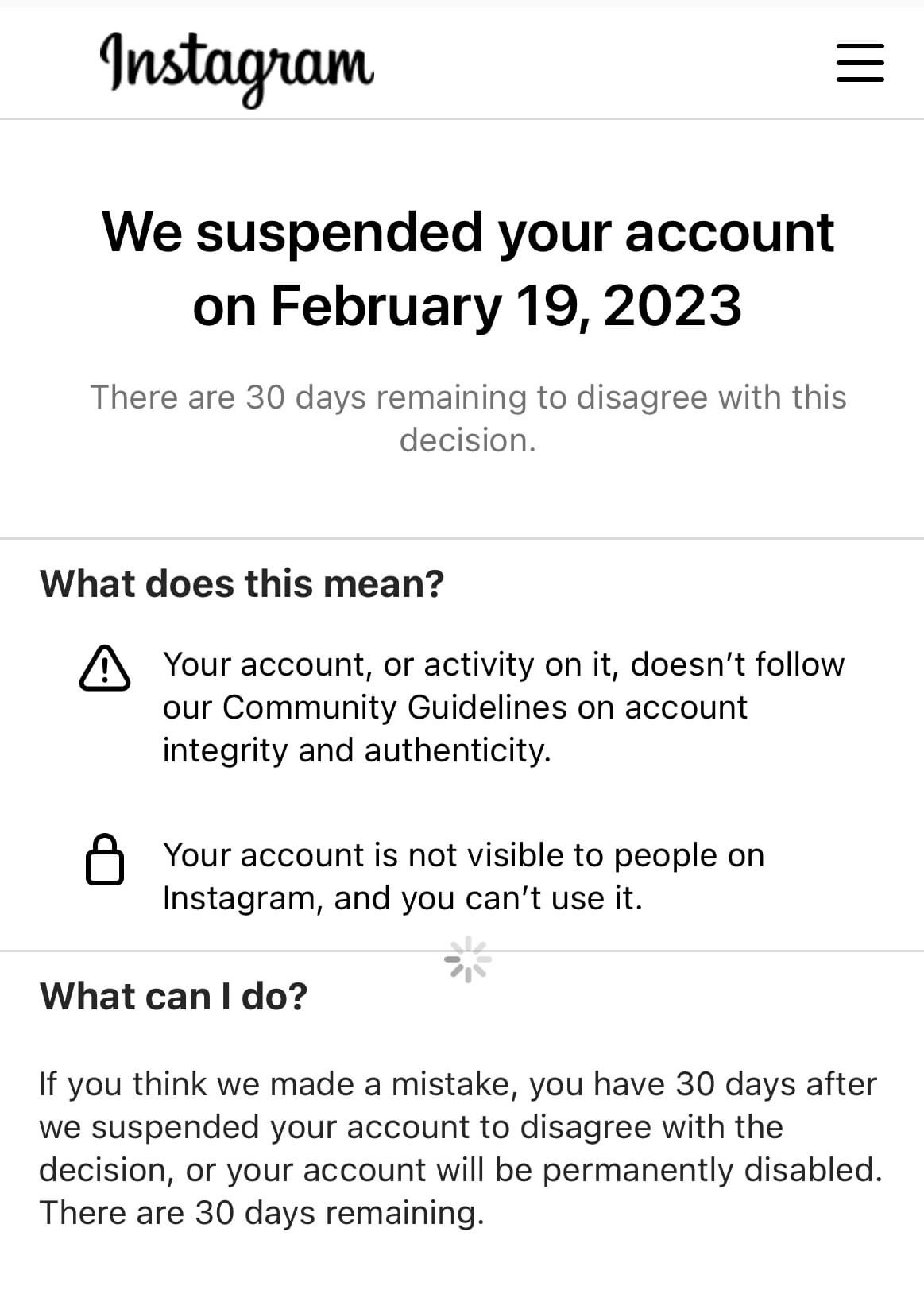Click the 'Community Guidelines' phrase

(395, 707)
